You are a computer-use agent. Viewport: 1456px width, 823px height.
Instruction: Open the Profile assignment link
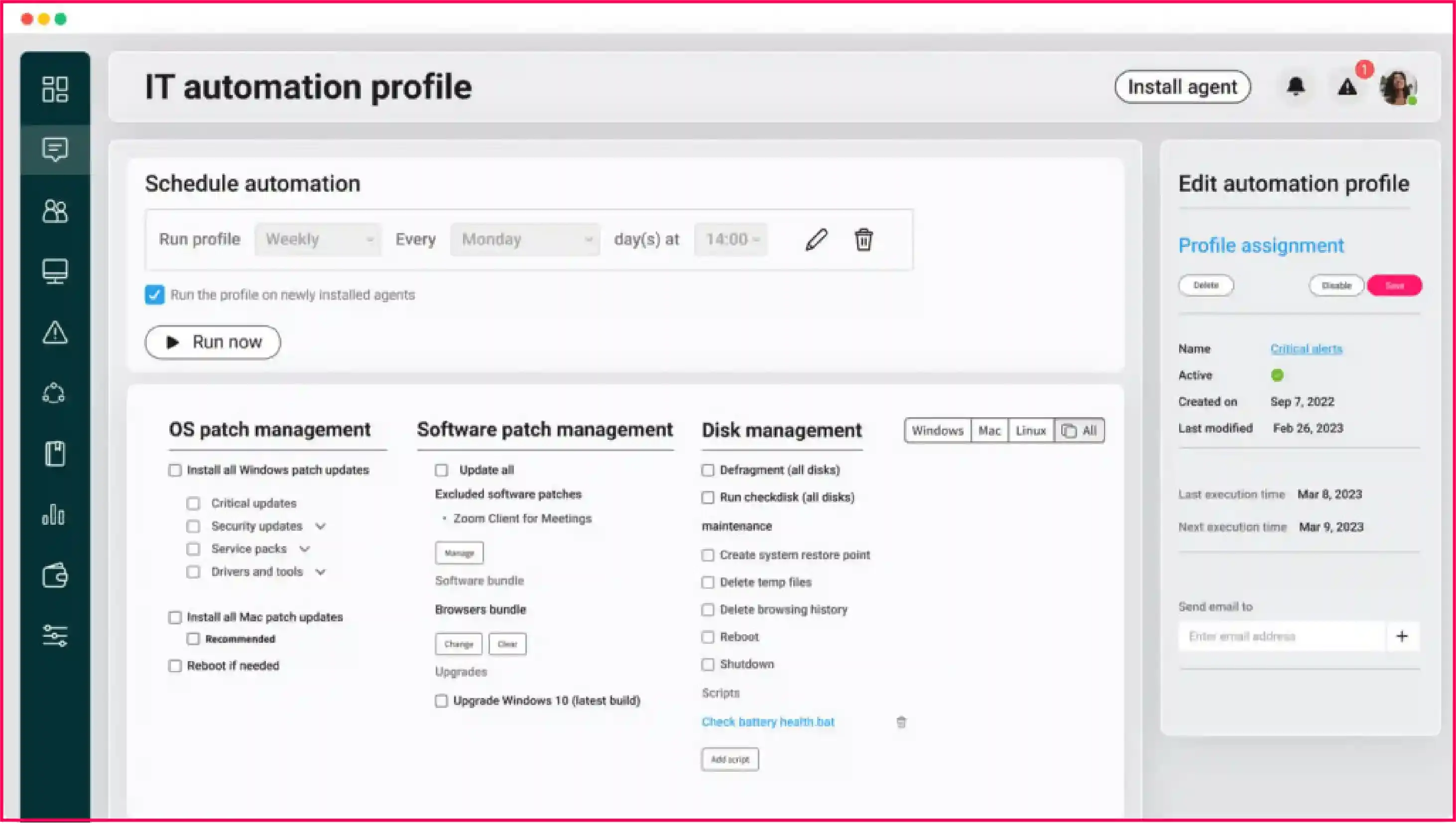[1261, 245]
